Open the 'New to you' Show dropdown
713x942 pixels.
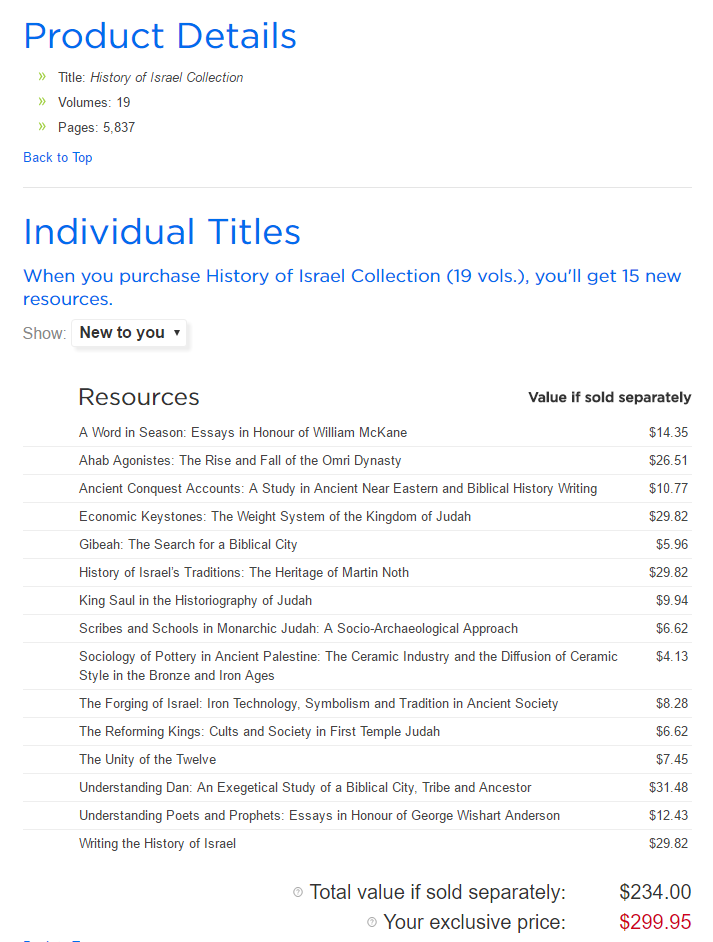[129, 333]
